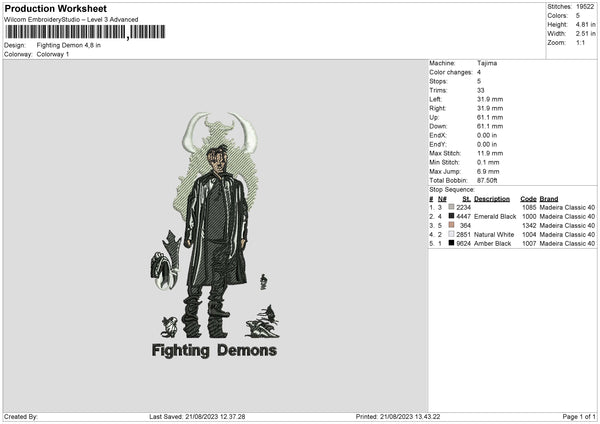Select the 'Emerald Black' description text

495,217
